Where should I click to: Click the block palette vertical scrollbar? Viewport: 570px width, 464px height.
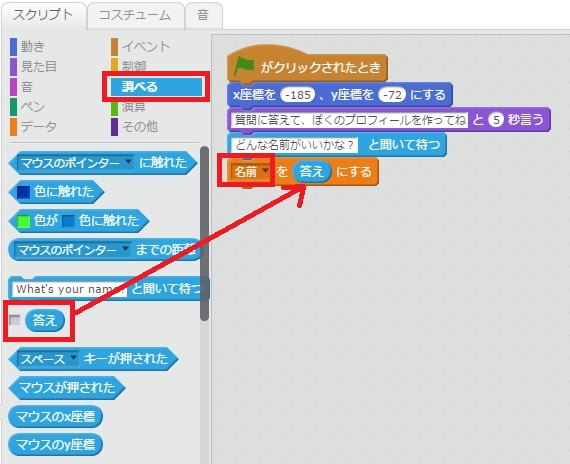click(x=204, y=233)
